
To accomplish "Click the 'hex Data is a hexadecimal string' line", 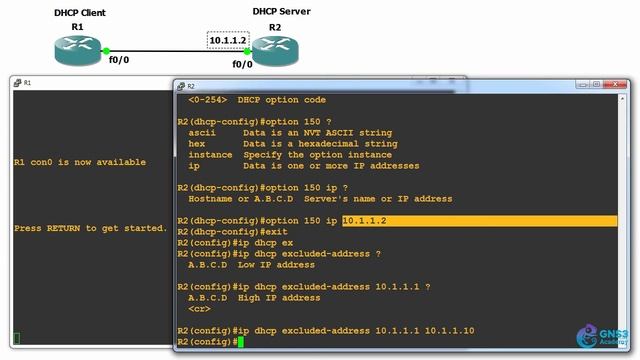I will [293, 144].
